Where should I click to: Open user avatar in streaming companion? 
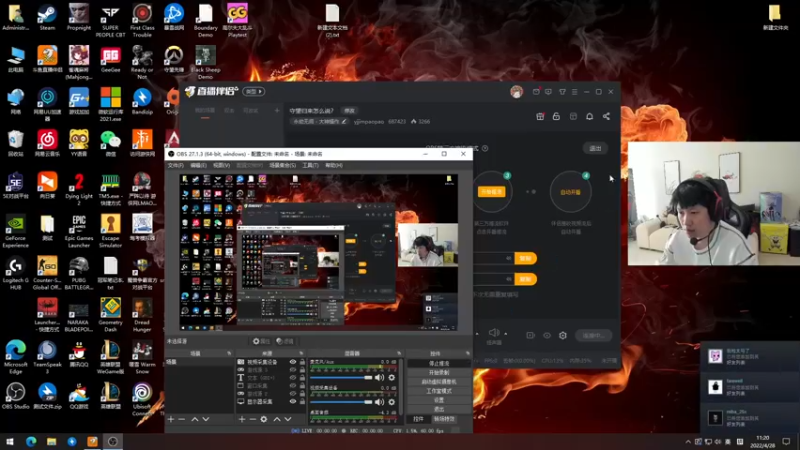pos(516,92)
